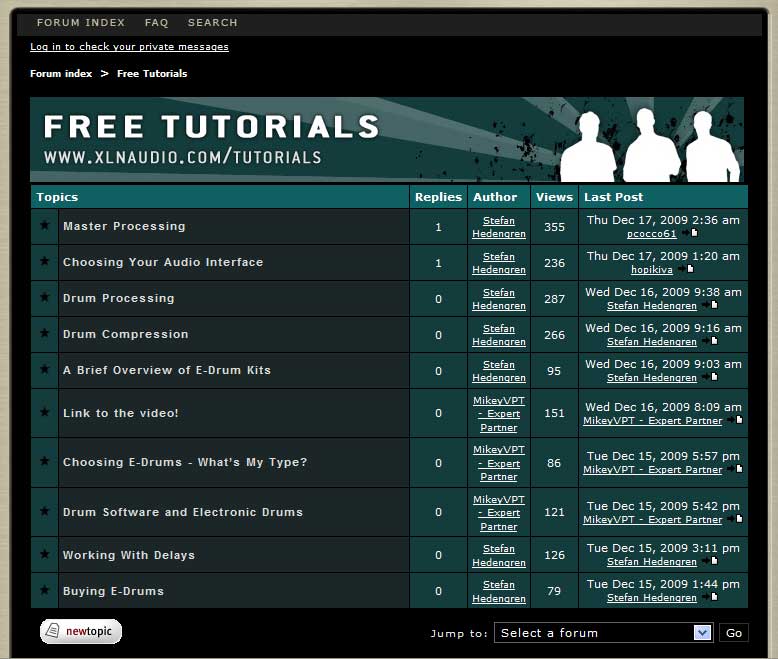Image resolution: width=778 pixels, height=659 pixels.
Task: Click star icon beside Drum Processing topic
Action: tap(45, 297)
